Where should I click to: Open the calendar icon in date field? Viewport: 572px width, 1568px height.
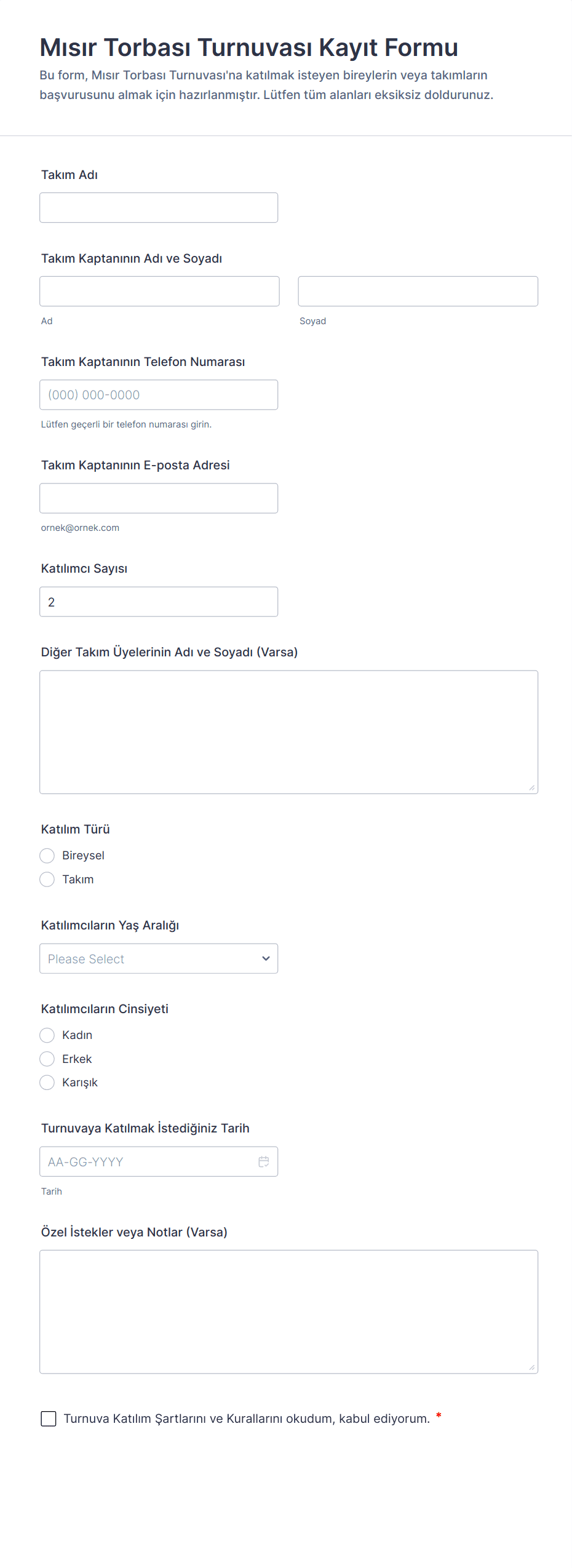pyautogui.click(x=264, y=1161)
